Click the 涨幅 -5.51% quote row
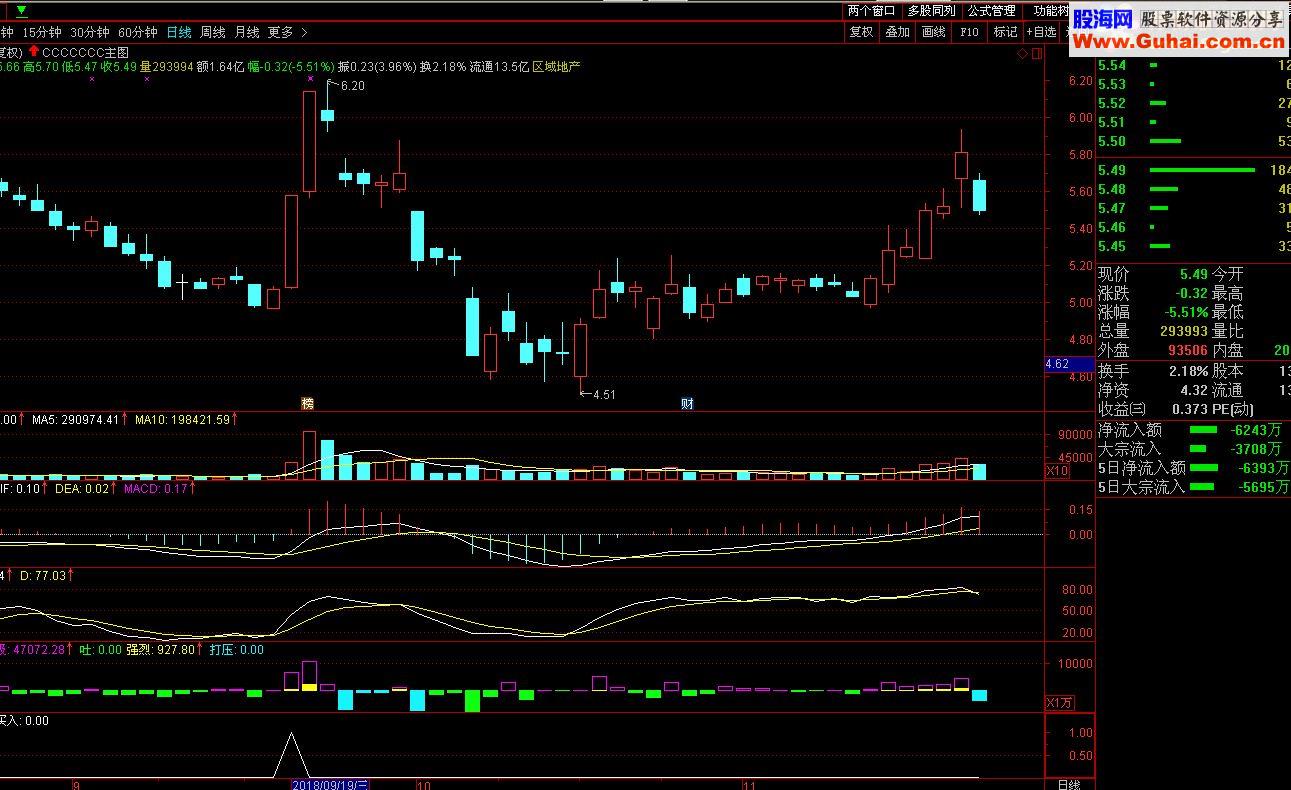The height and width of the screenshot is (790, 1291). pyautogui.click(x=1153, y=312)
